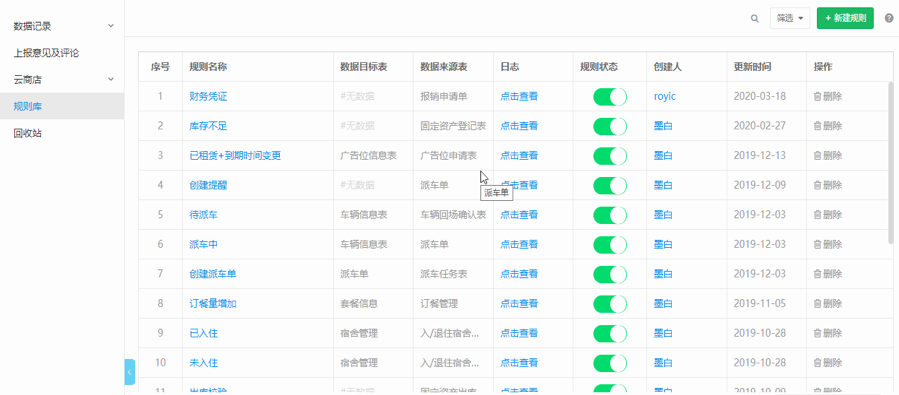Click 车辆回场确认表 source table cell
The width and height of the screenshot is (899, 395).
coord(453,215)
